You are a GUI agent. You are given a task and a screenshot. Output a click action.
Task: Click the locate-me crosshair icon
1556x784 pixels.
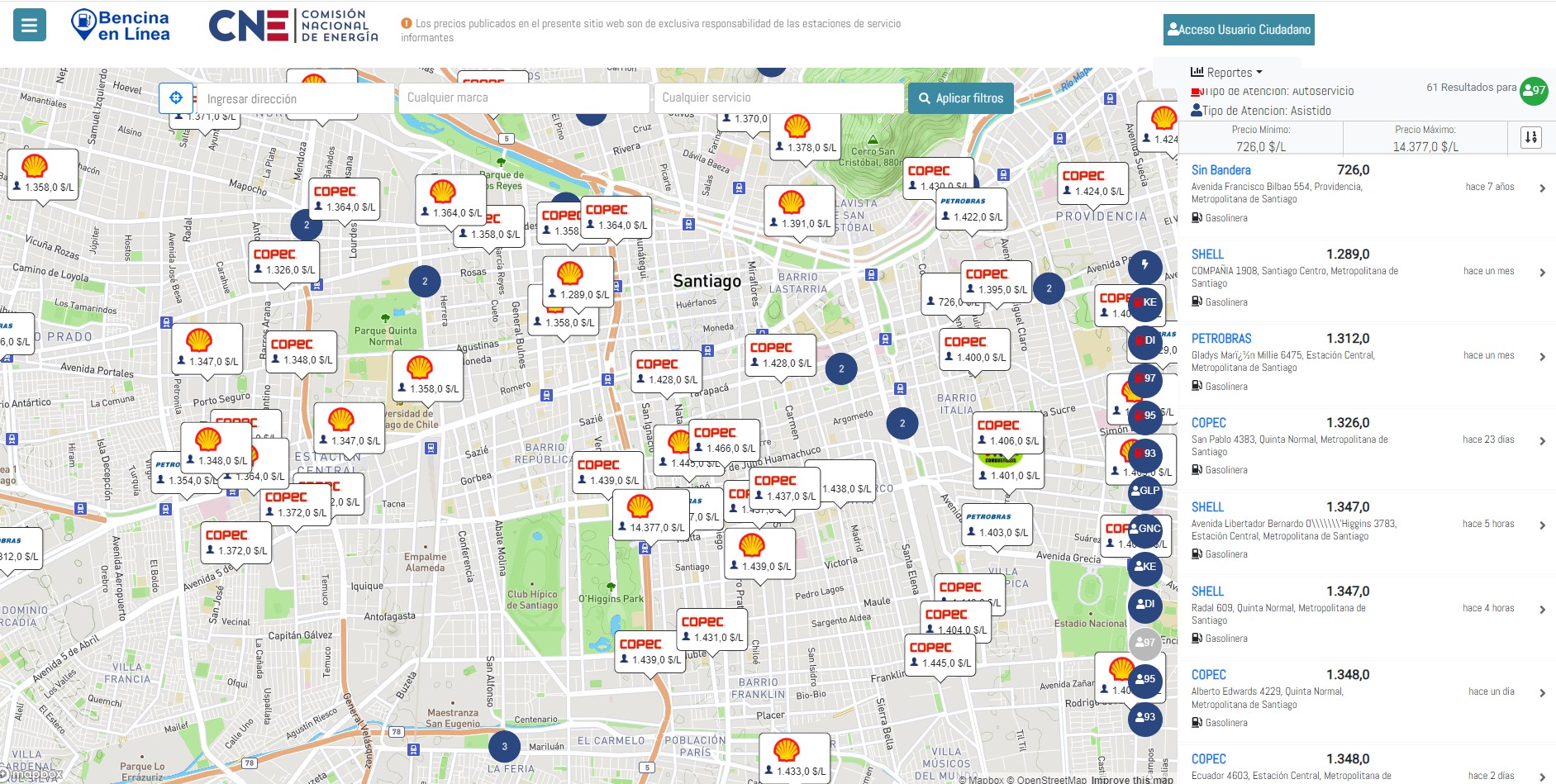pyautogui.click(x=176, y=98)
